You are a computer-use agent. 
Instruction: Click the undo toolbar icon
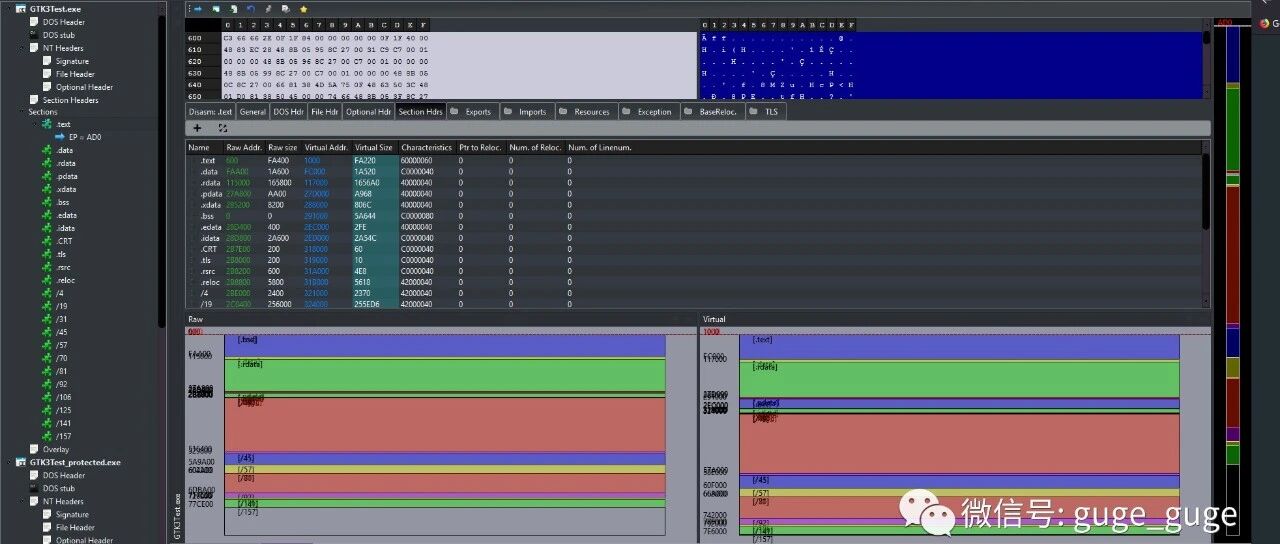250,9
